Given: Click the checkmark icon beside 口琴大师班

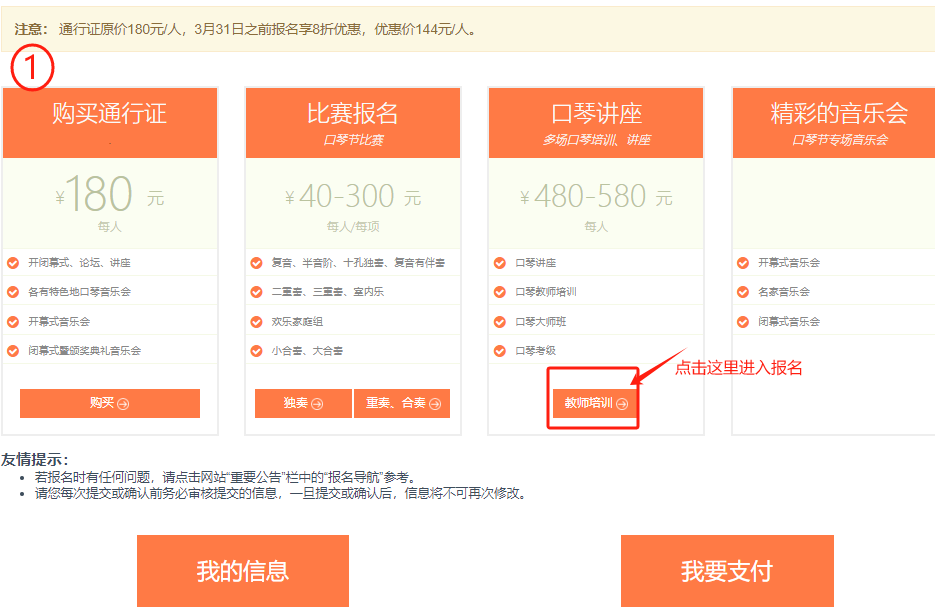Looking at the screenshot, I should 500,322.
